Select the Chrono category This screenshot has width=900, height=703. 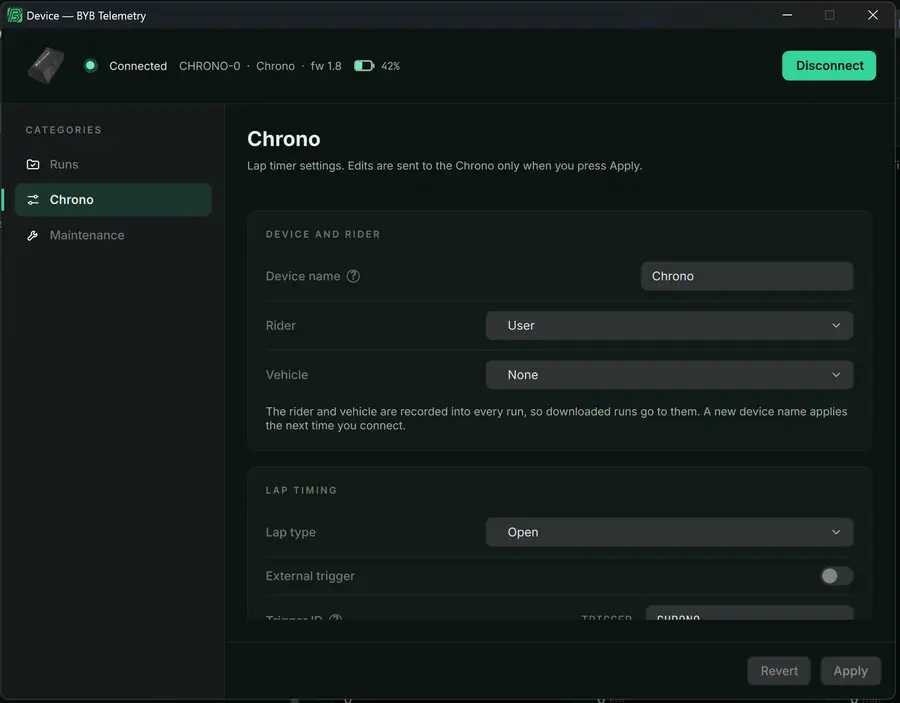click(113, 200)
